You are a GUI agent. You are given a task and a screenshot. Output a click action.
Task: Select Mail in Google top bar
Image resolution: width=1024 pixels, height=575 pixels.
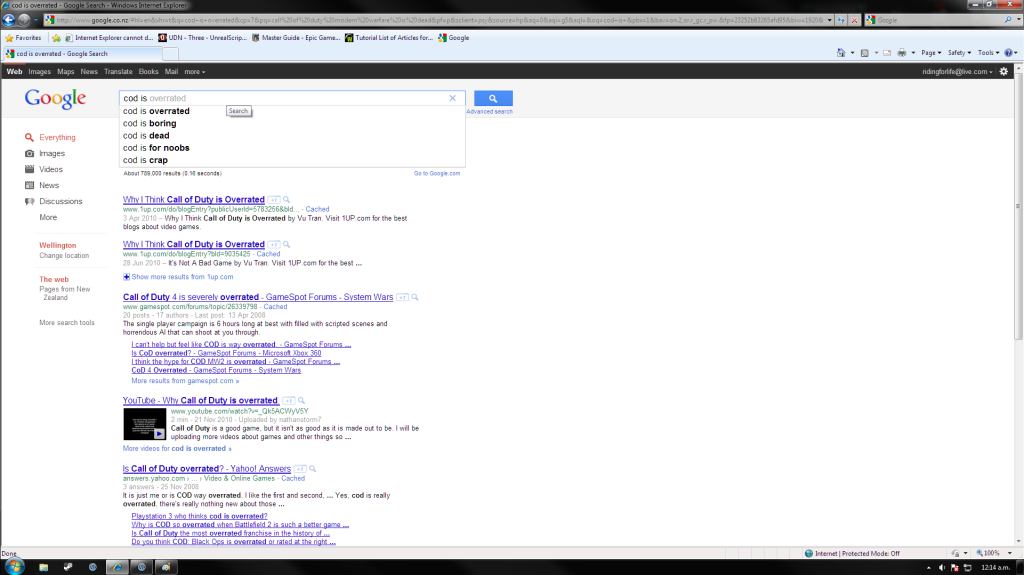point(171,72)
